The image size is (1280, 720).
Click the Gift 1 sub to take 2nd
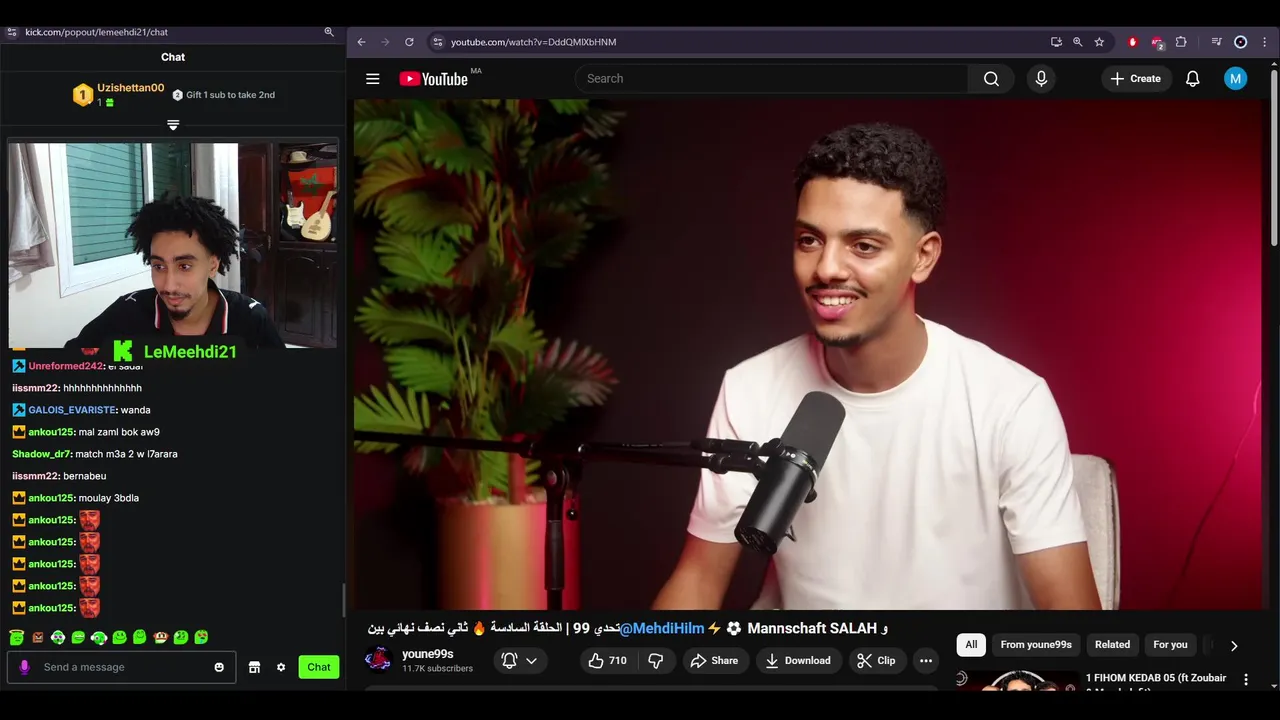[x=224, y=95]
